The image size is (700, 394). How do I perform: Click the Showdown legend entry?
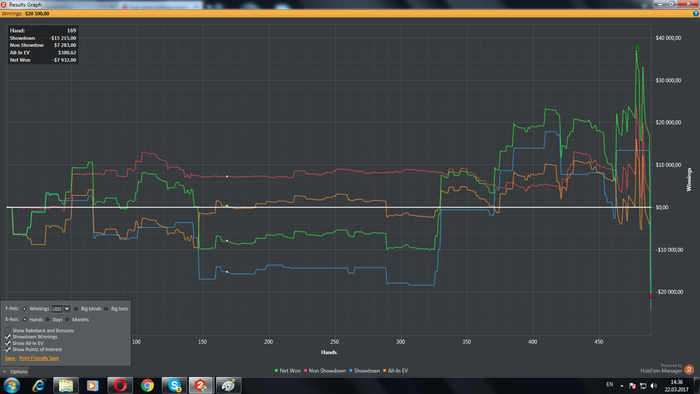(x=364, y=371)
